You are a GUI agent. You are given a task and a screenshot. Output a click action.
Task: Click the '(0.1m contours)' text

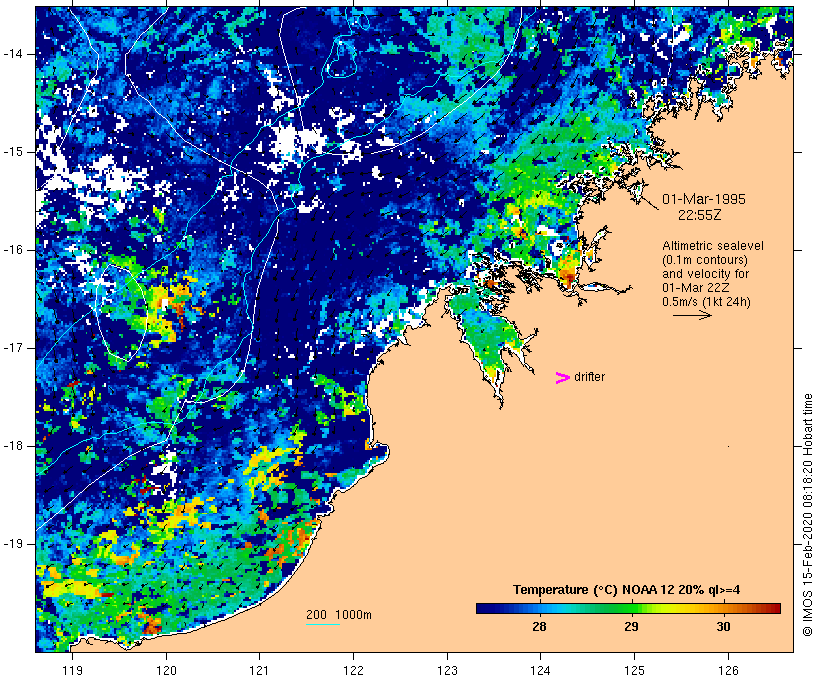point(704,260)
